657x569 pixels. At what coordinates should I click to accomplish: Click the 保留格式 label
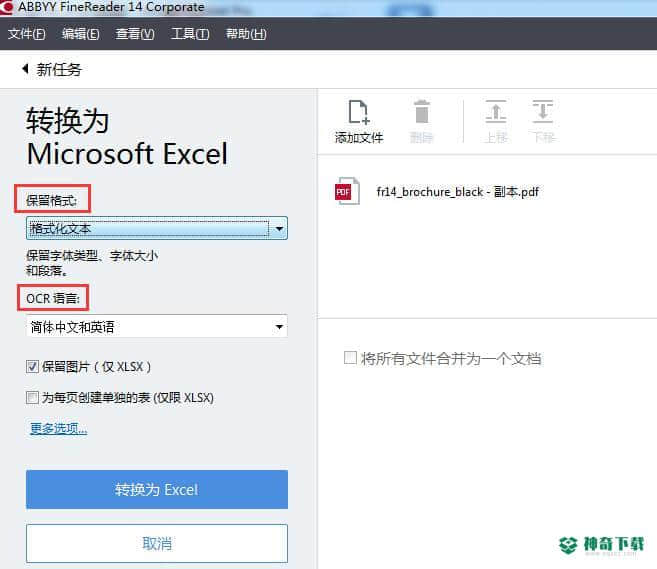point(52,200)
